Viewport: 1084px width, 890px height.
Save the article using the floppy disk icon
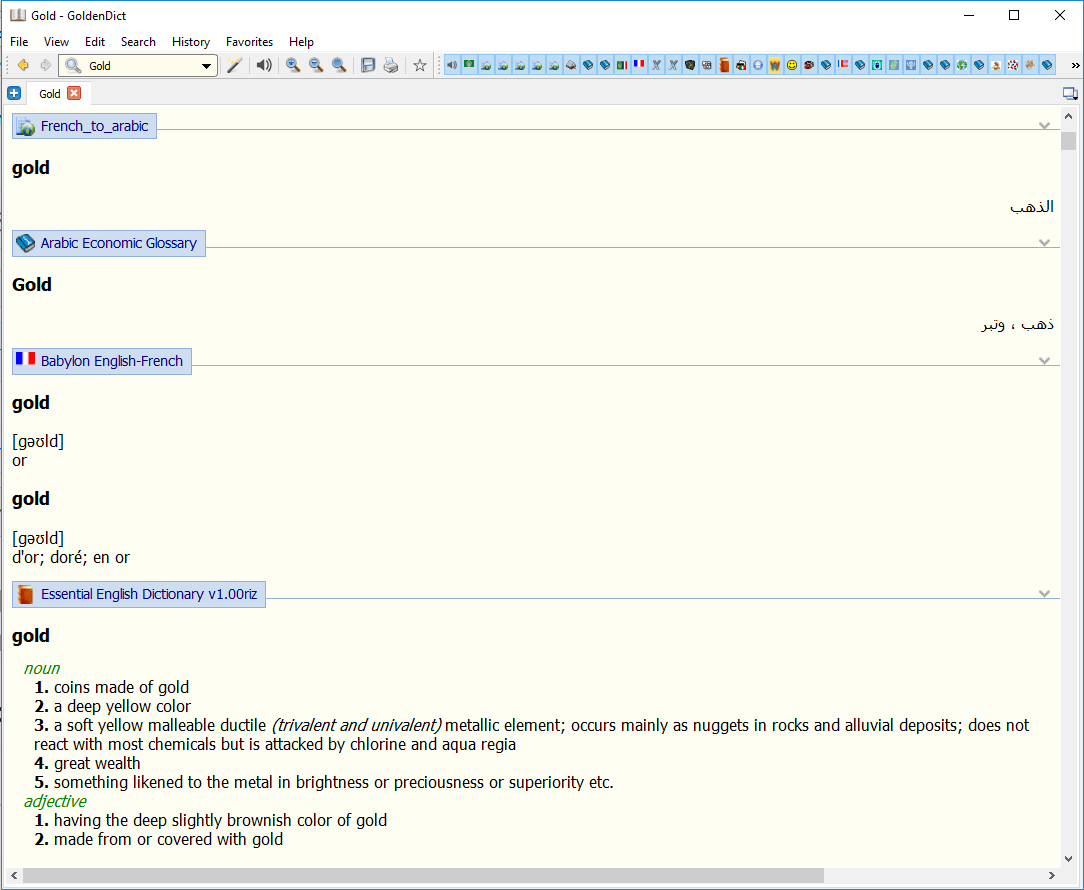368,64
